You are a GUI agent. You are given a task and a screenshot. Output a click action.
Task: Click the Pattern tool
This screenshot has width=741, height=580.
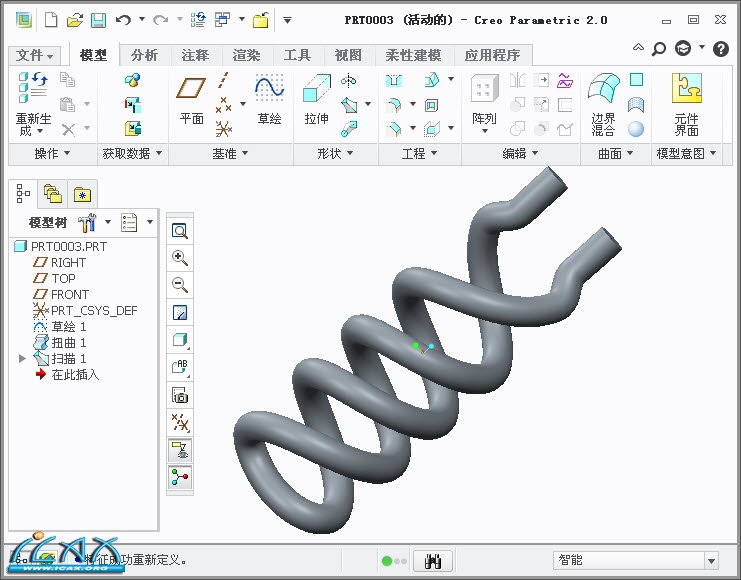click(484, 102)
